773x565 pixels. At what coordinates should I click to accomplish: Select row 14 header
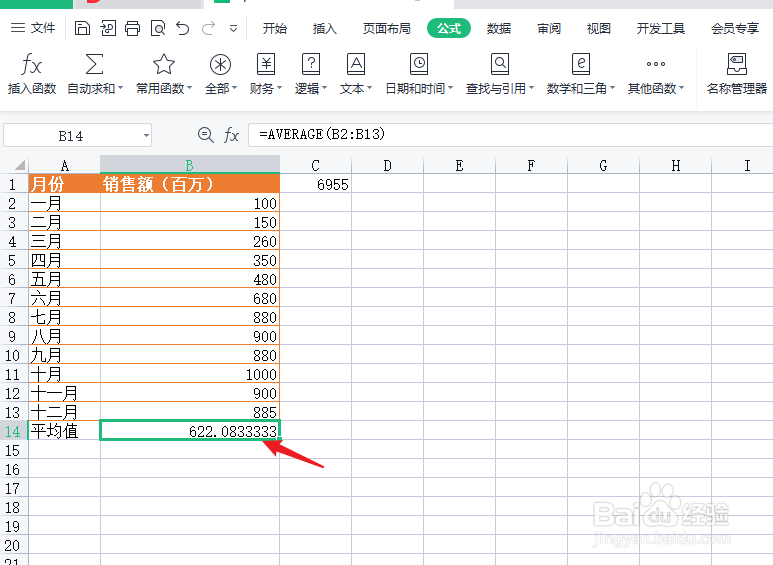click(x=13, y=431)
